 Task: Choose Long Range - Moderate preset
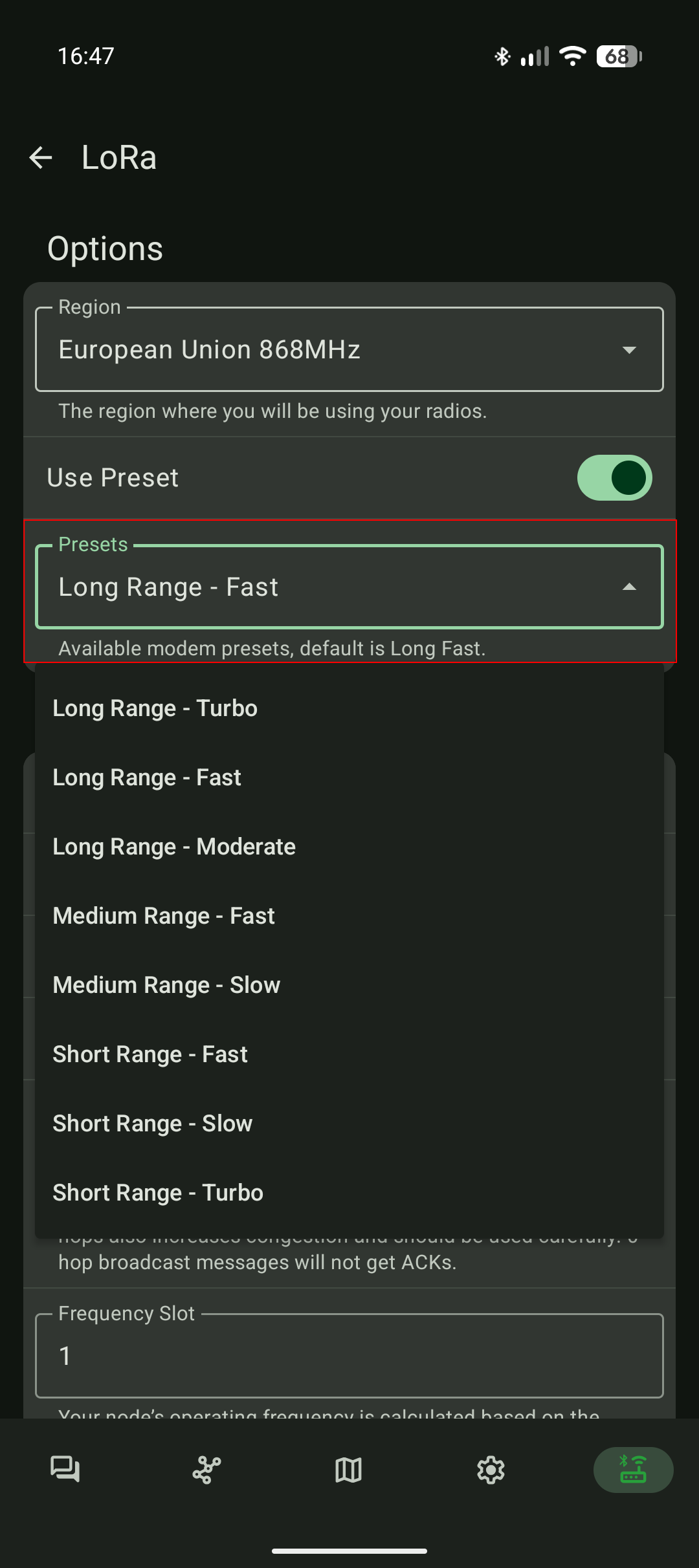[x=173, y=846]
